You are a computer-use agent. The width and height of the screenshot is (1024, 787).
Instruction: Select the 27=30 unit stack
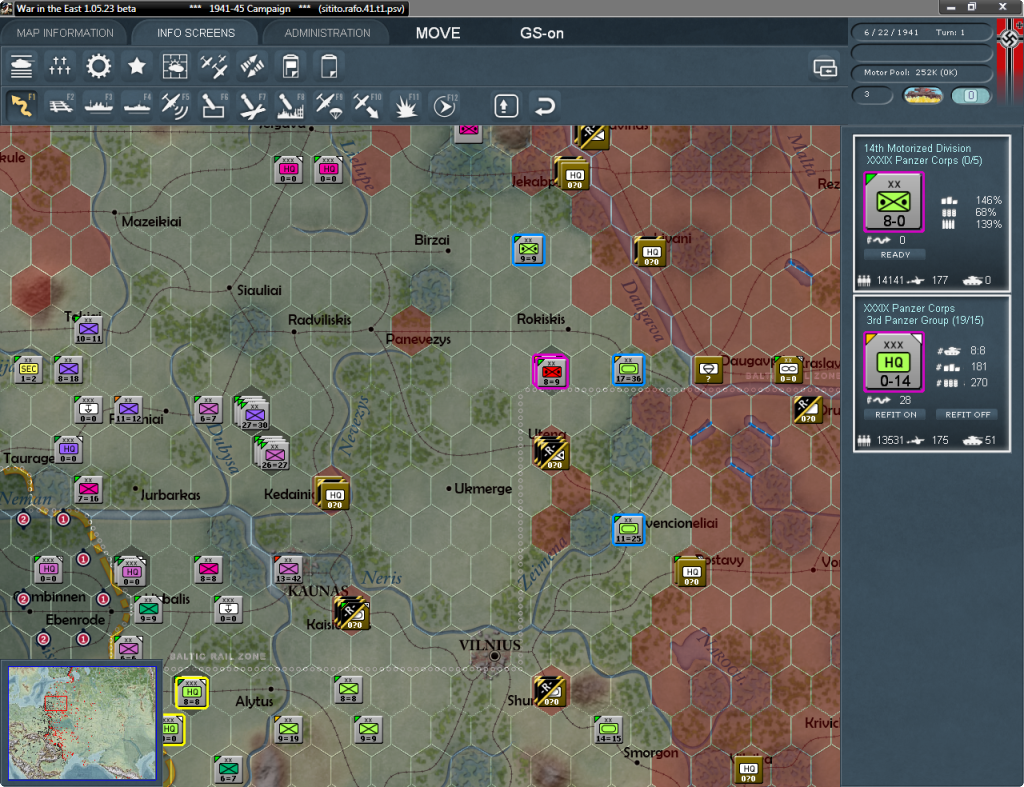tap(253, 415)
